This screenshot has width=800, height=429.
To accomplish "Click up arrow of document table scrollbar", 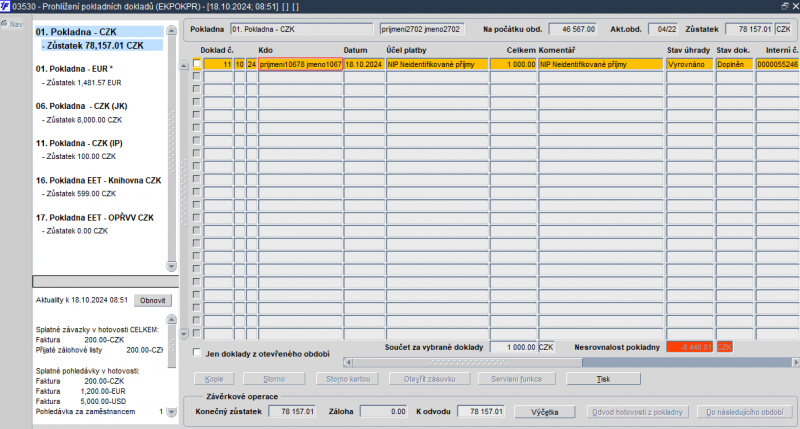I will tap(184, 65).
